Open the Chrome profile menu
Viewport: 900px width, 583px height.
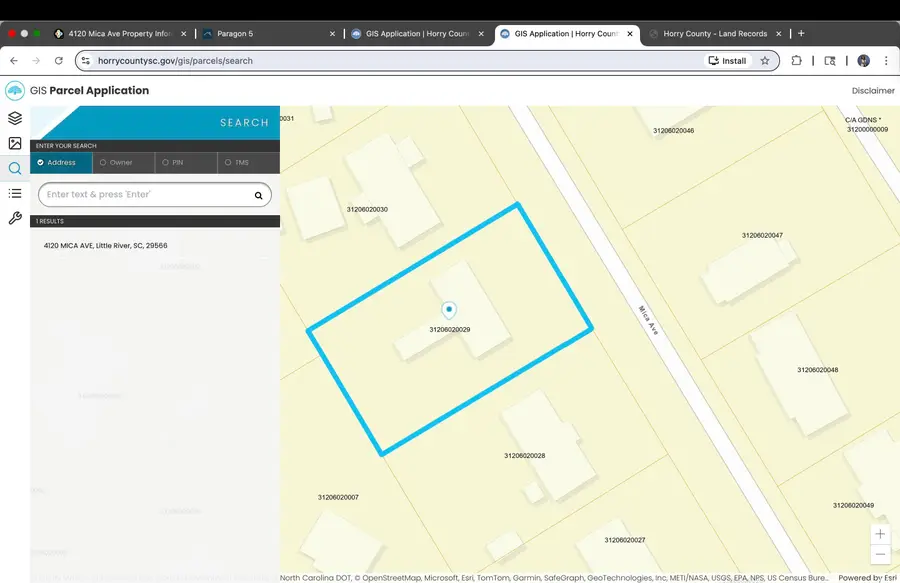[863, 60]
